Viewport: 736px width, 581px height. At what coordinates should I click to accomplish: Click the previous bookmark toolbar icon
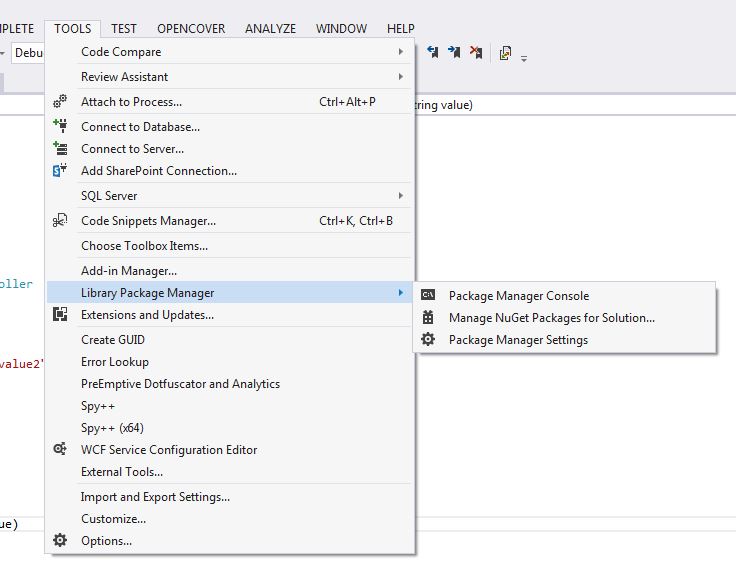(433, 52)
